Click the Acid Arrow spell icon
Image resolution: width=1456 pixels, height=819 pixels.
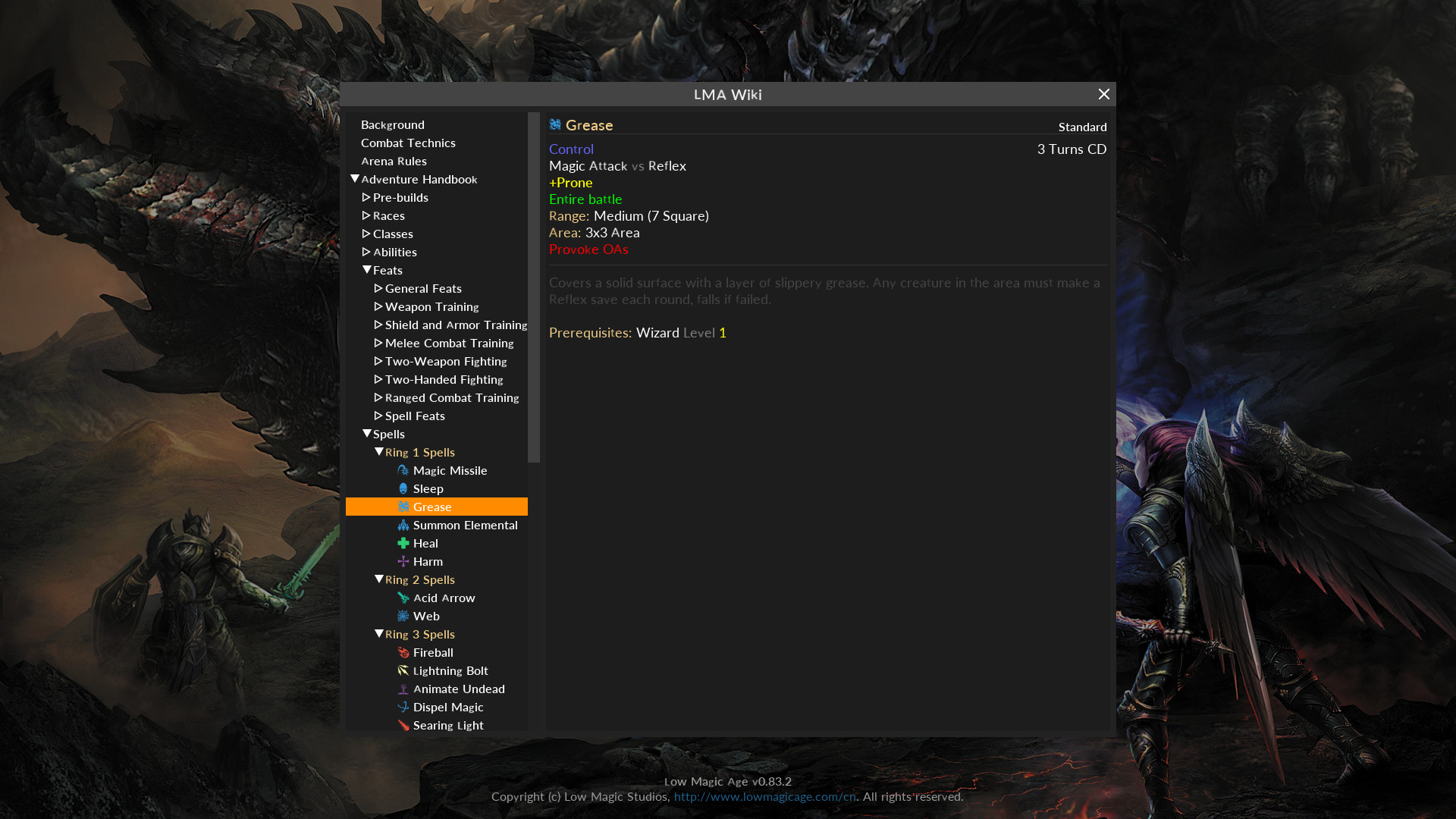403,598
